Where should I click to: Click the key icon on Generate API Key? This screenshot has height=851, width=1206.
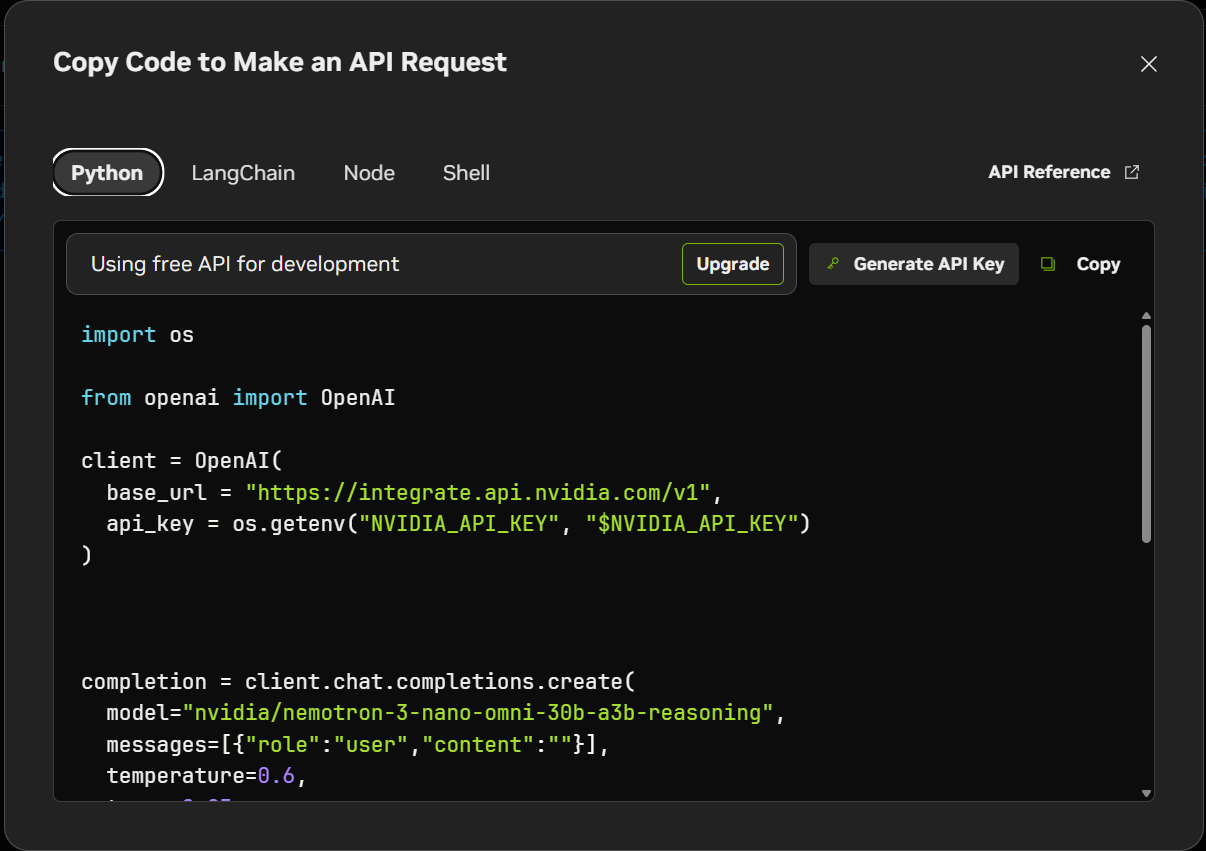click(x=832, y=264)
